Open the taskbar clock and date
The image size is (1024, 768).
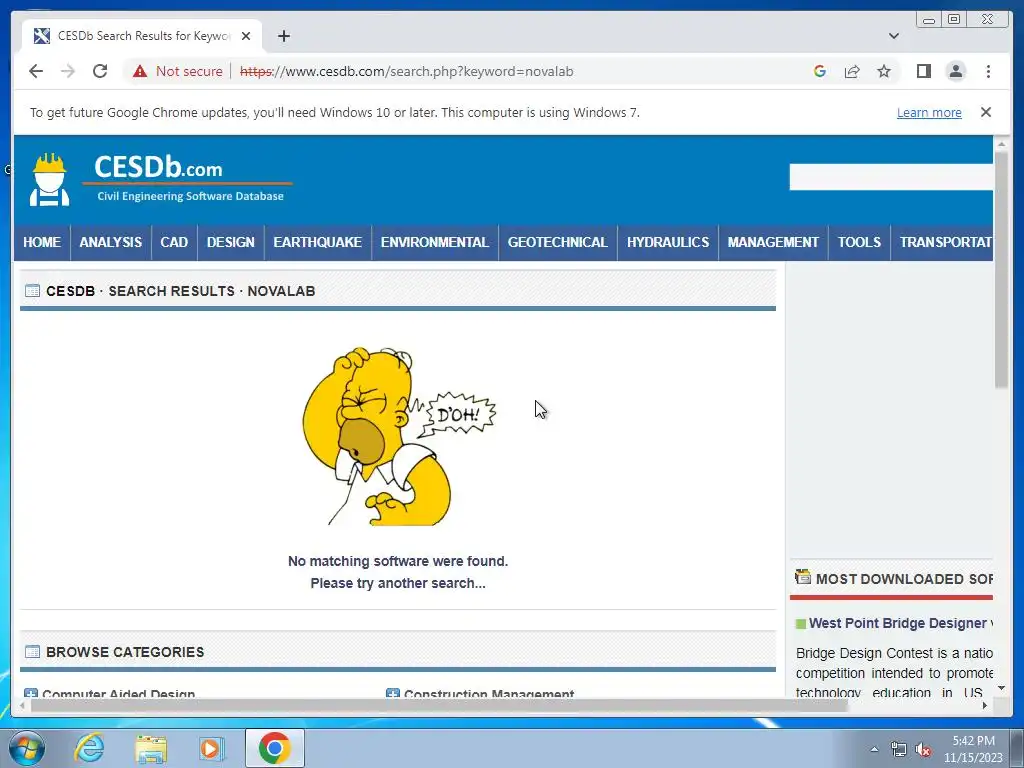coord(973,749)
